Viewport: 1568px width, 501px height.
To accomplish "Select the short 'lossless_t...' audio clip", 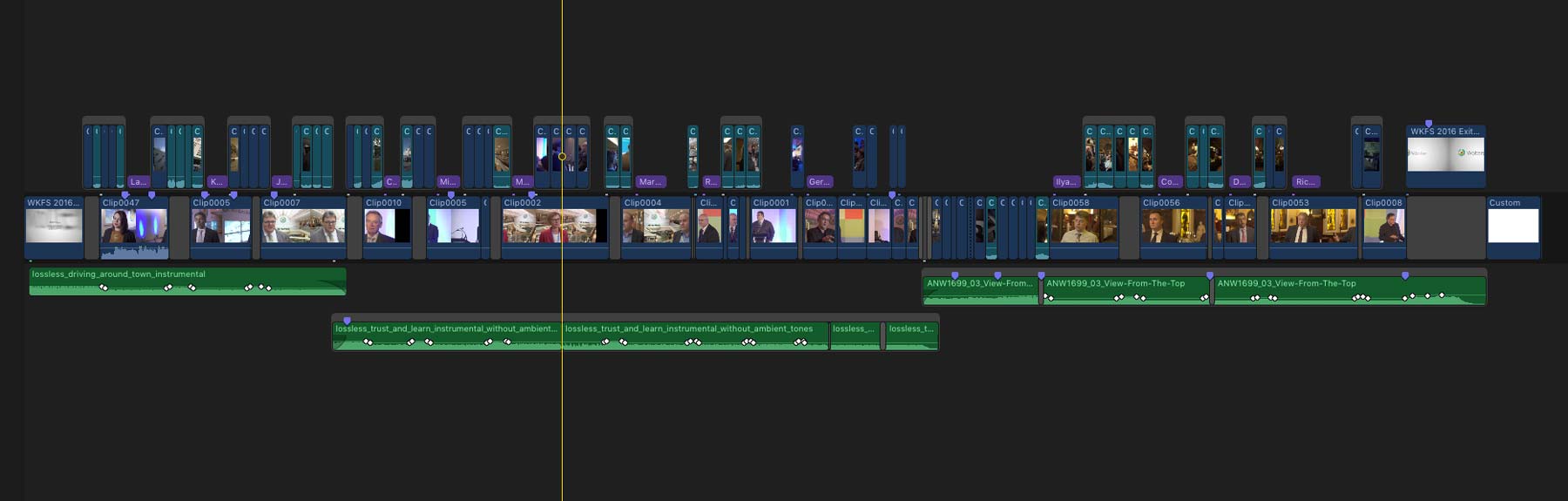I will point(911,335).
